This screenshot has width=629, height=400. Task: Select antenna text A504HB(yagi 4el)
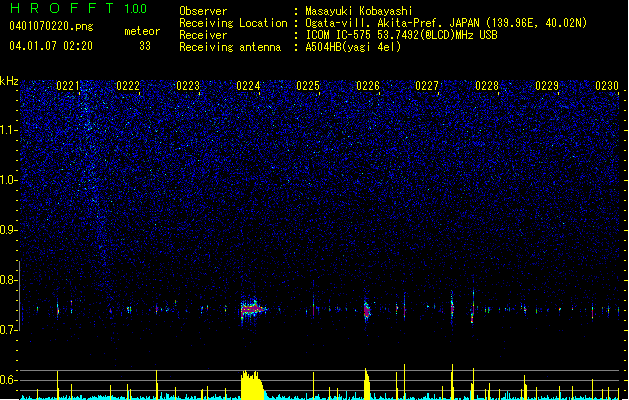point(353,47)
